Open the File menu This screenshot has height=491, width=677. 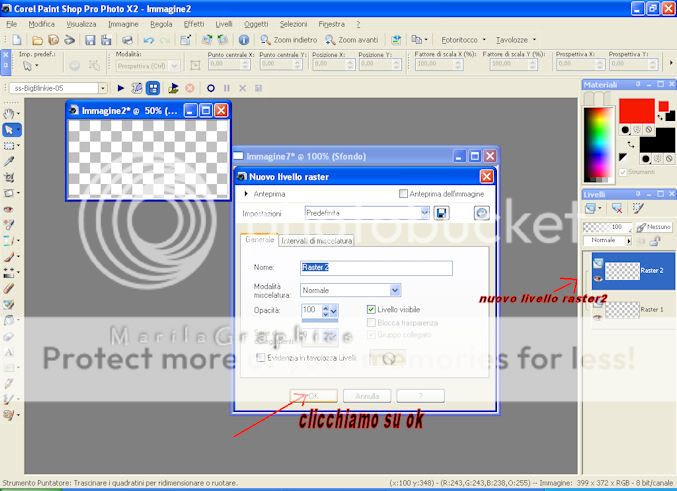[x=12, y=24]
